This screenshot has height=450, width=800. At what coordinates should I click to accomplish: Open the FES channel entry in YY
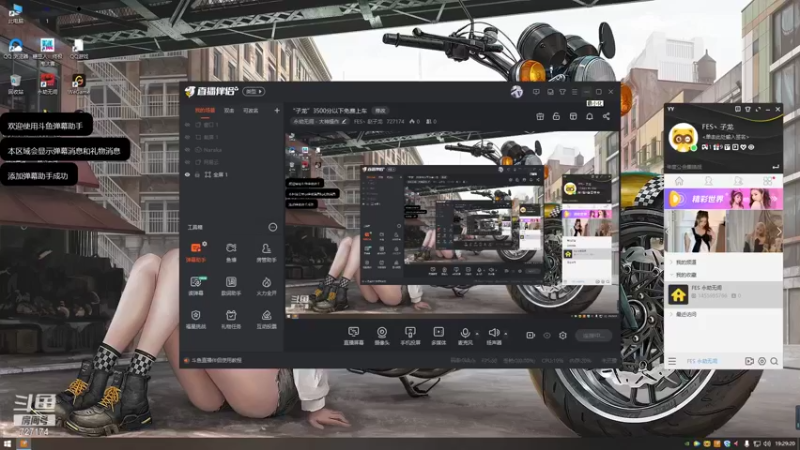pos(723,294)
